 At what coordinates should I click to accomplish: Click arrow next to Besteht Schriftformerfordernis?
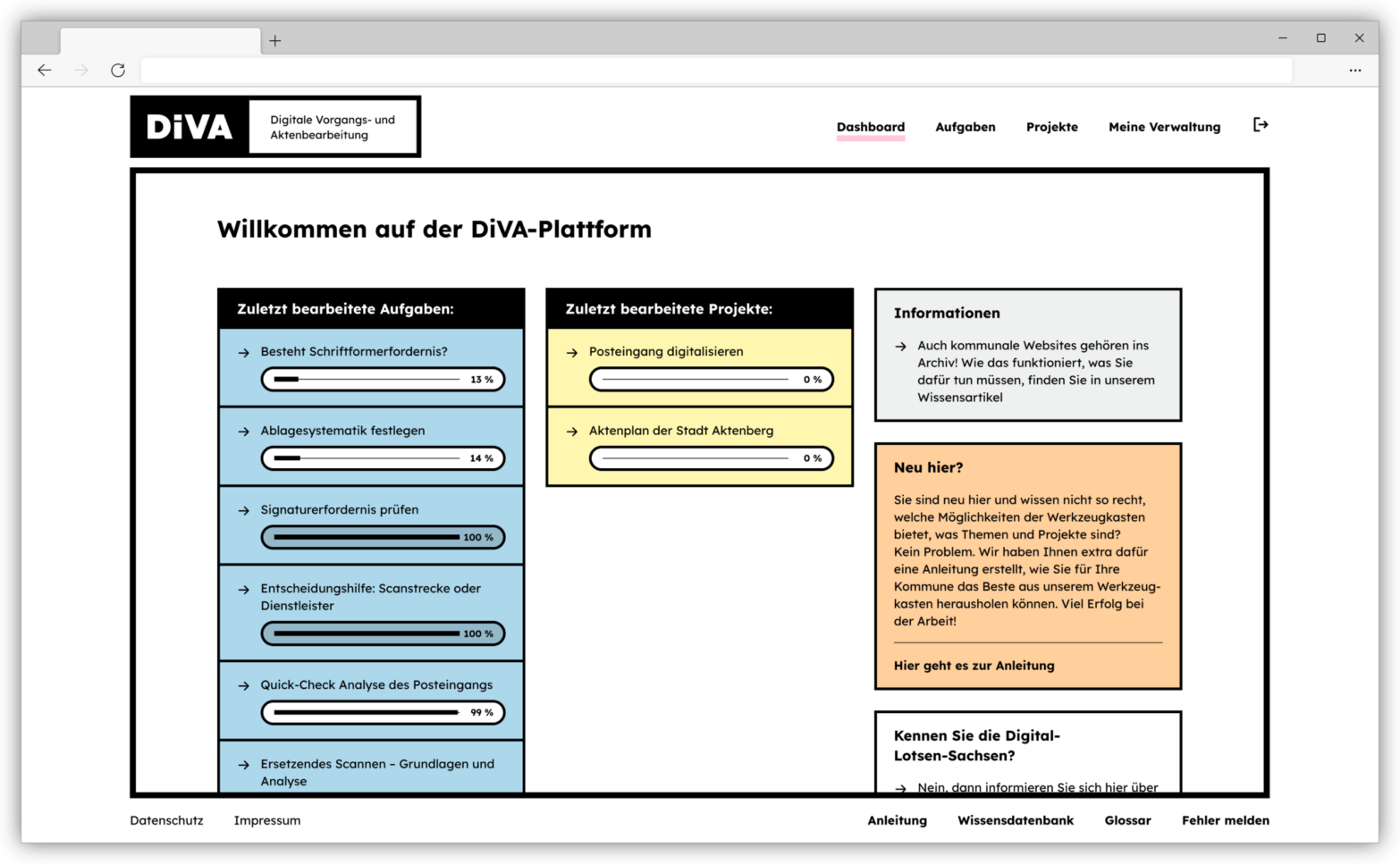(243, 353)
